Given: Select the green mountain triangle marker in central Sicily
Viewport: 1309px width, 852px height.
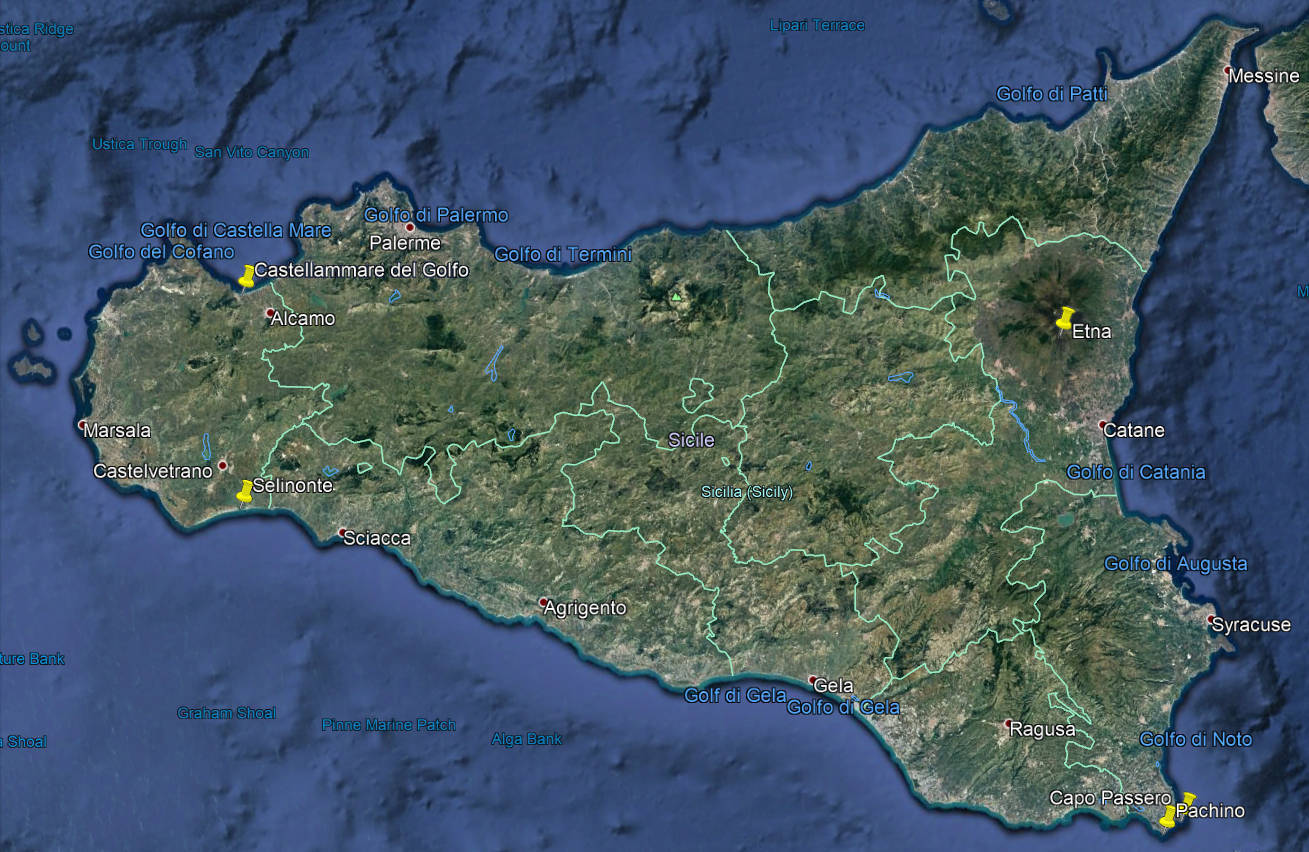Looking at the screenshot, I should 676,297.
